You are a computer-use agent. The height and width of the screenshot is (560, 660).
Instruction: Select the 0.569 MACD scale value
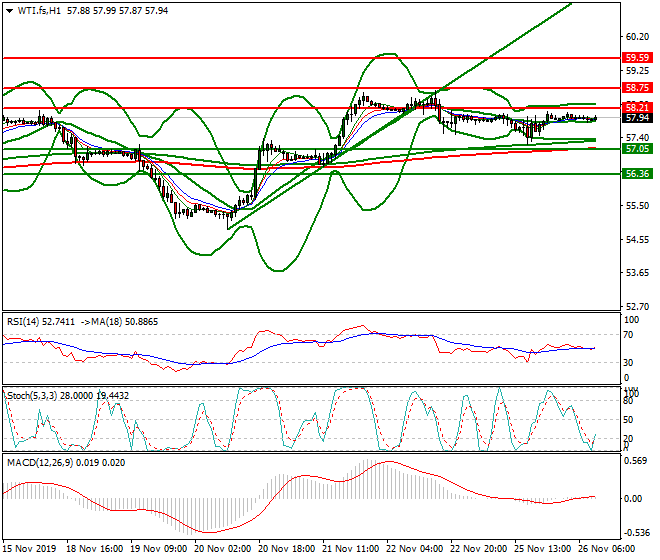(x=636, y=461)
